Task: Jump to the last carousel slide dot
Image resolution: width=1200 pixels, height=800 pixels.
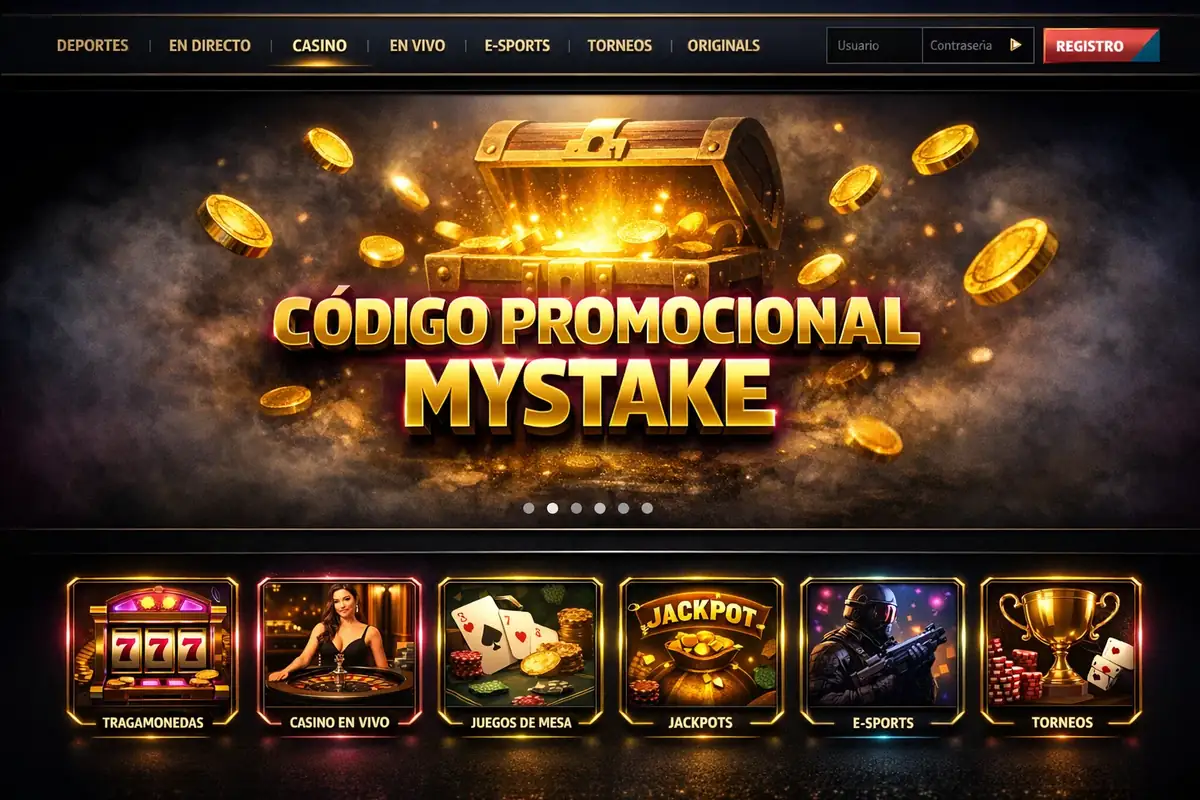Action: [647, 508]
